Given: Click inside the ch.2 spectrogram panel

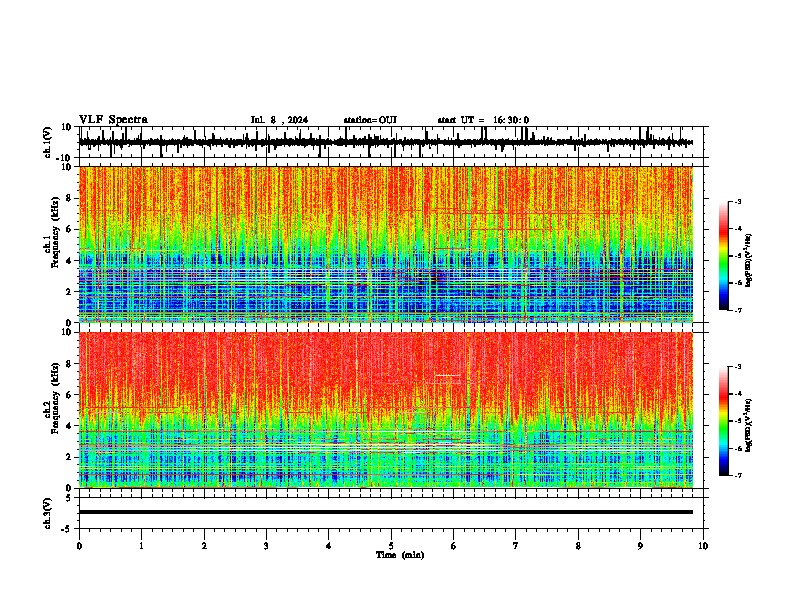Looking at the screenshot, I should pyautogui.click(x=386, y=410).
